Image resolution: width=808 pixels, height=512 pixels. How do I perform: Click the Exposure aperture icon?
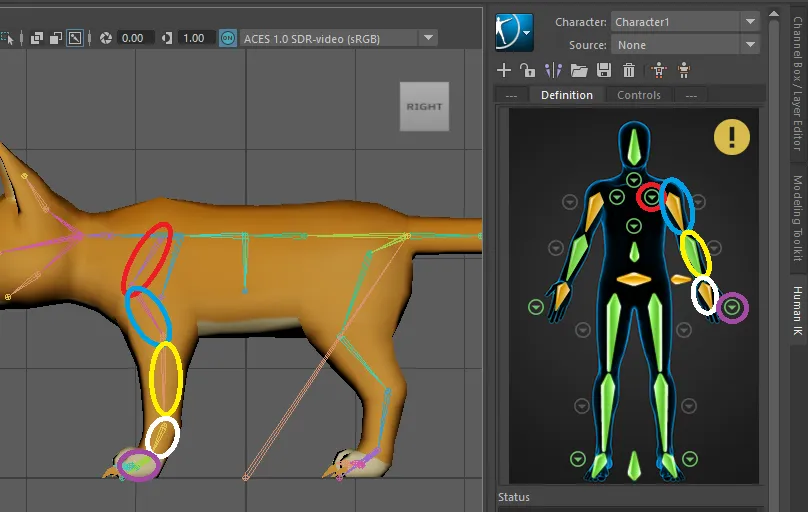[106, 38]
